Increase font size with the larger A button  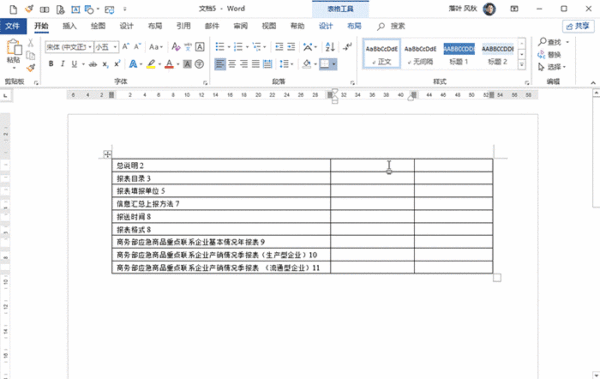tap(126, 47)
